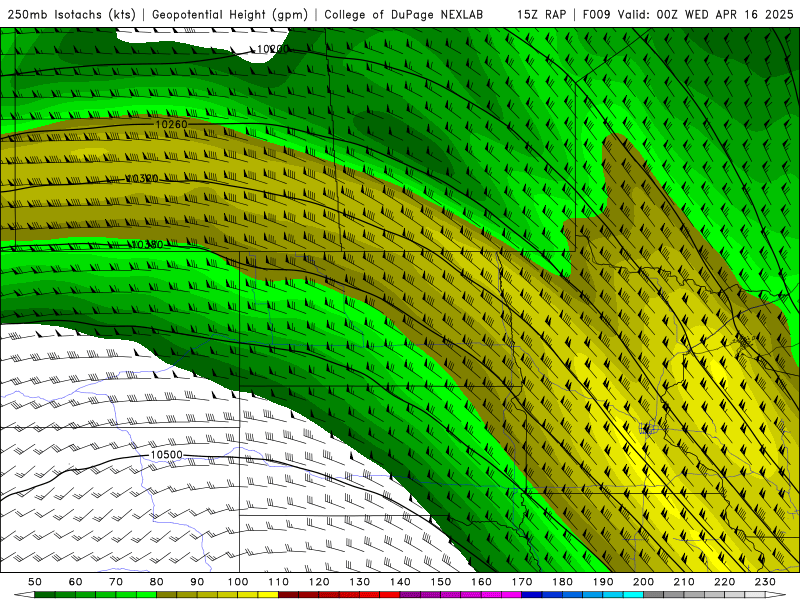Screen dimensions: 800x600
Task: Click the 150 value on the color scale
Action: (441, 582)
